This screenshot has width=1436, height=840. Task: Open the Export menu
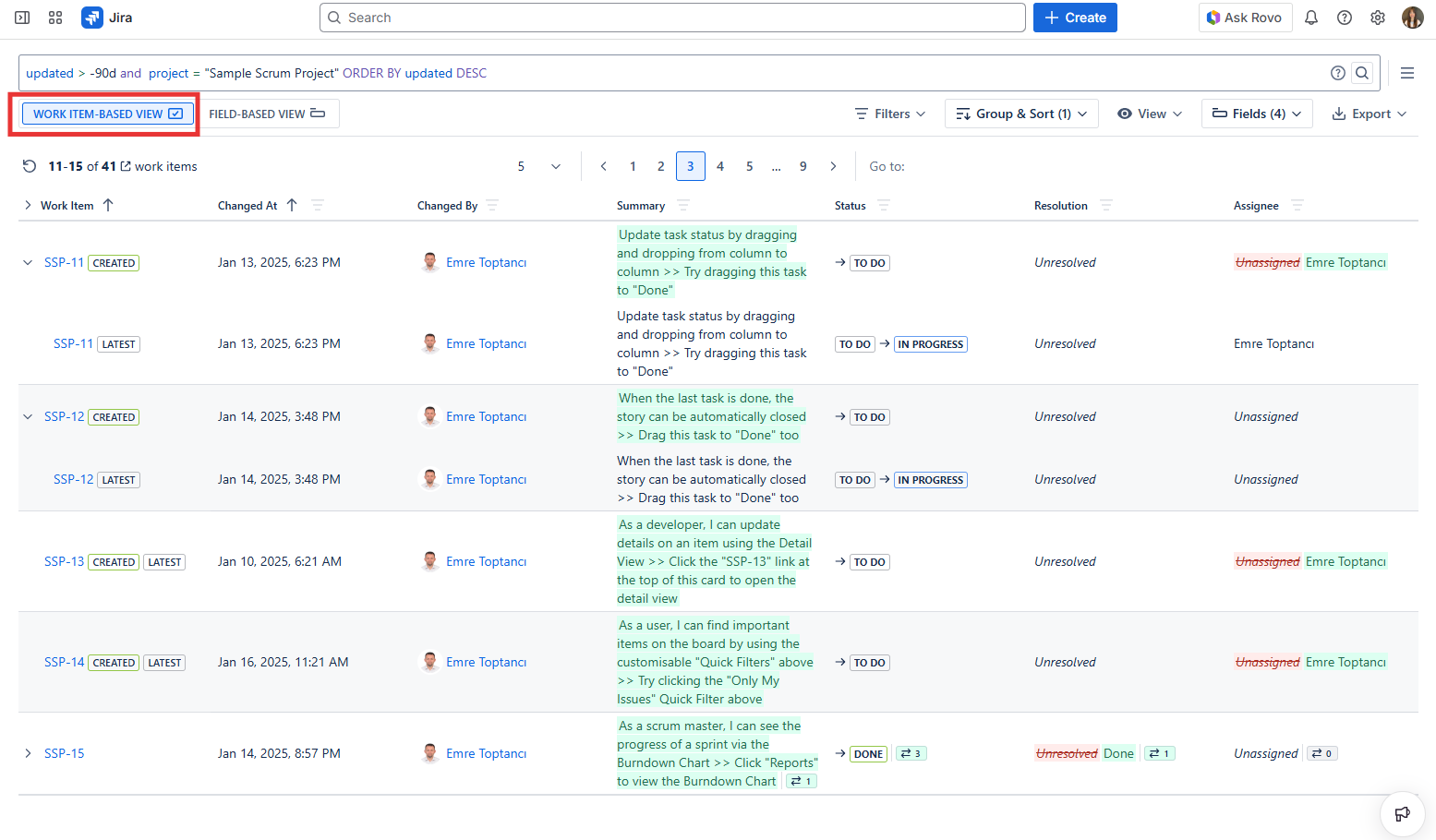1370,114
